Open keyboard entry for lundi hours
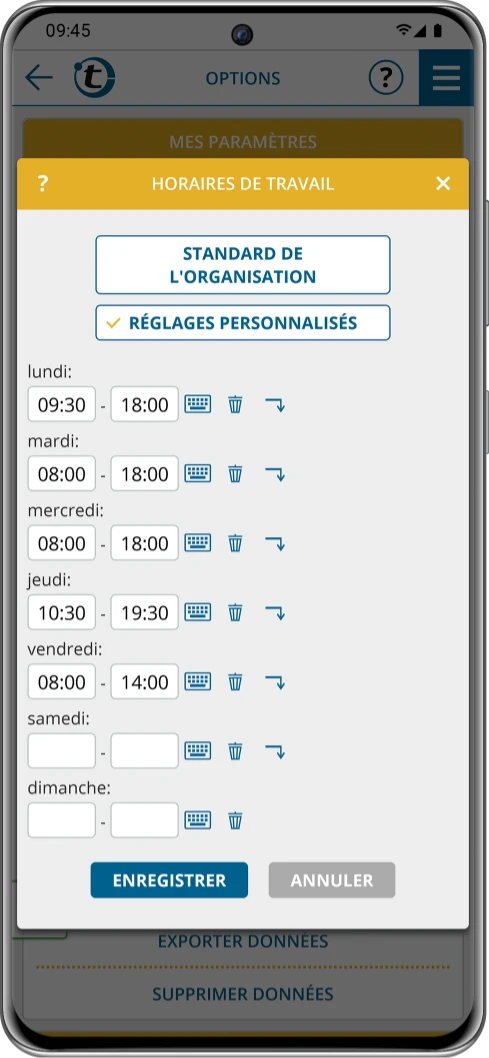Screen dimensions: 489x1058 (198, 404)
